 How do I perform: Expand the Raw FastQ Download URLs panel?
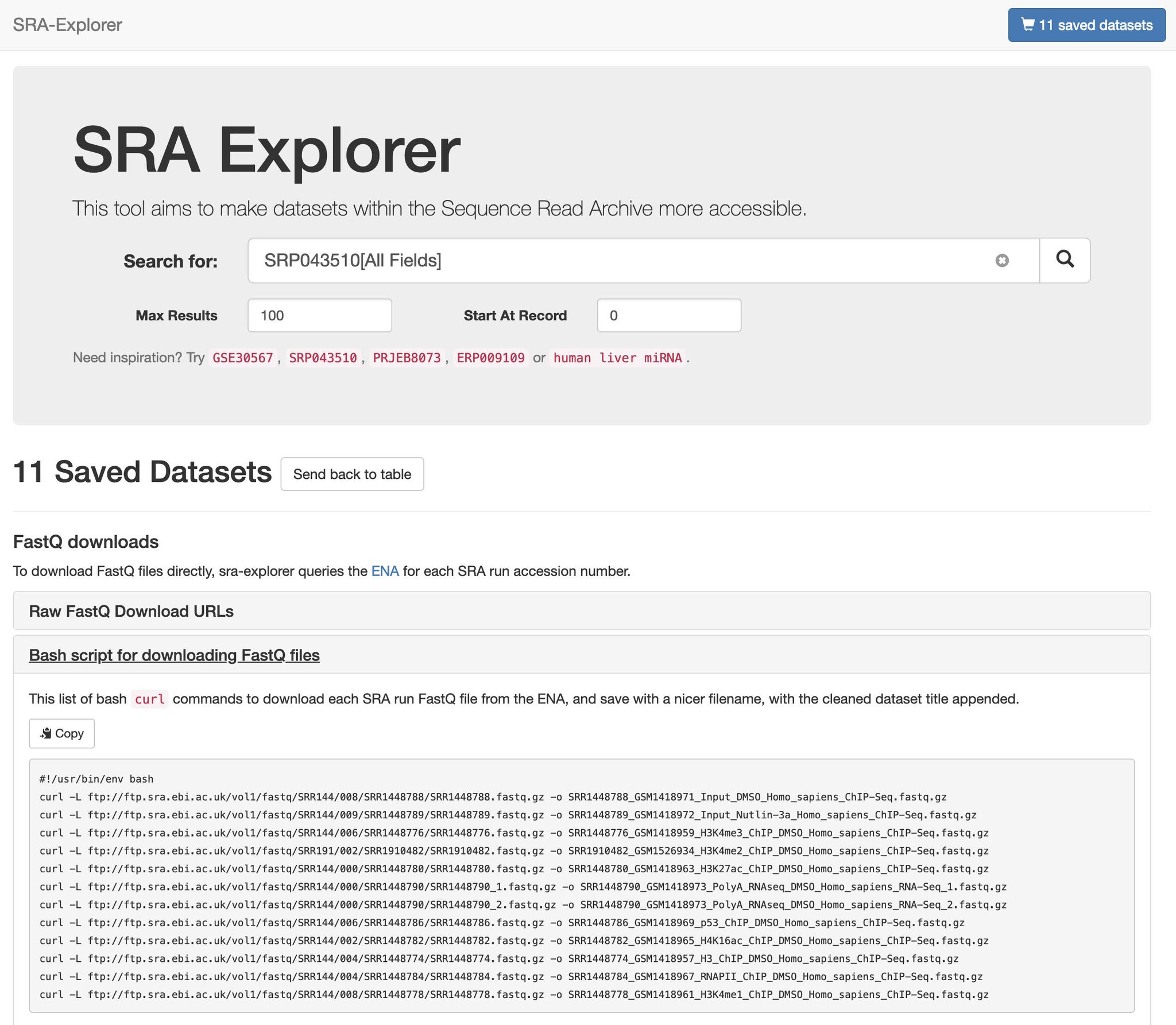[131, 611]
